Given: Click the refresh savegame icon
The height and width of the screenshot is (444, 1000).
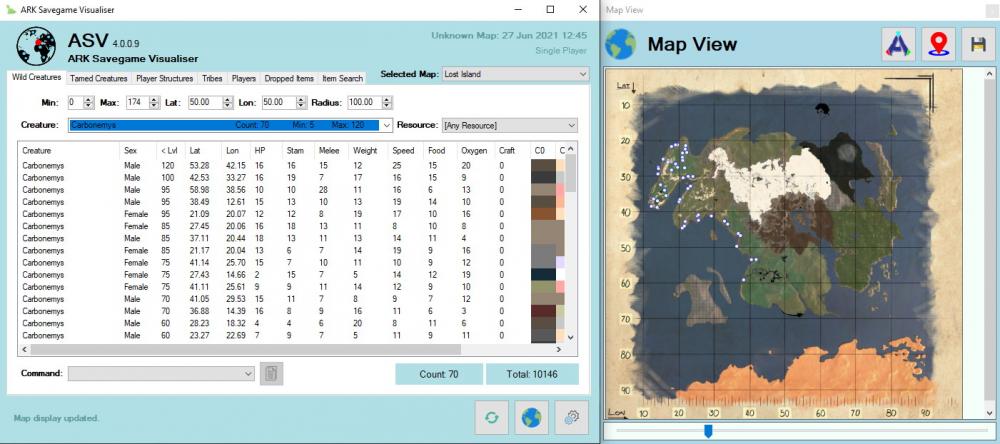Looking at the screenshot, I should tap(492, 417).
